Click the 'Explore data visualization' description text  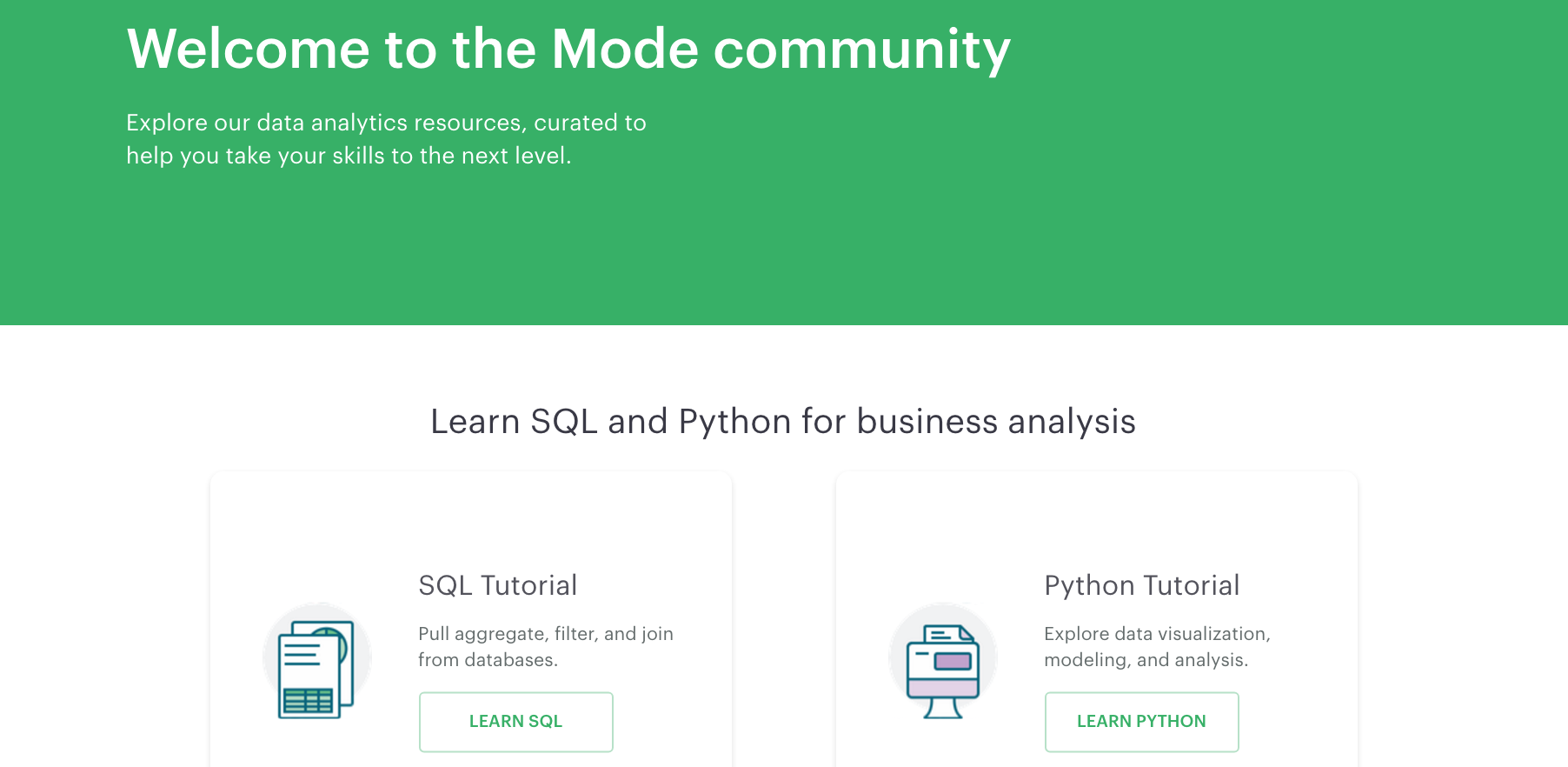click(x=1157, y=647)
